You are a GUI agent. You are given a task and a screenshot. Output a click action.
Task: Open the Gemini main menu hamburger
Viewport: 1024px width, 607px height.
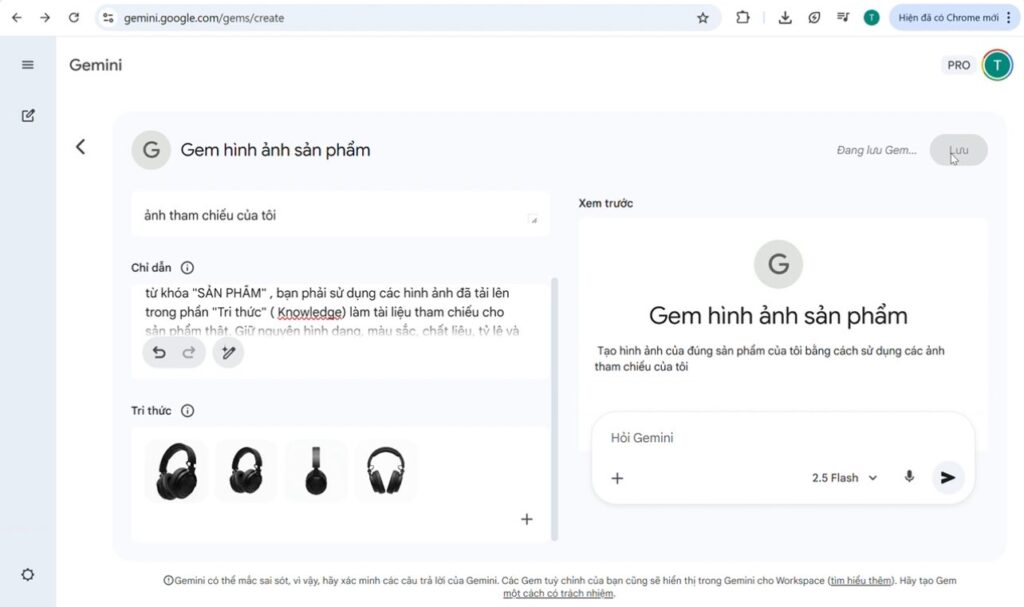pos(28,65)
